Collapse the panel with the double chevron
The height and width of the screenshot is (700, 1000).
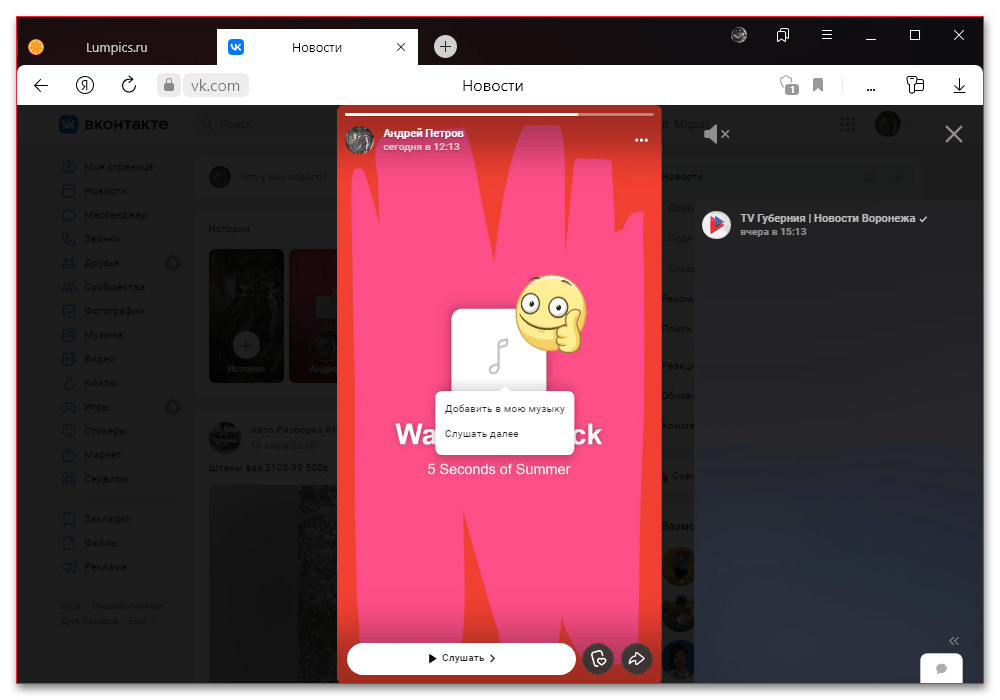point(953,641)
